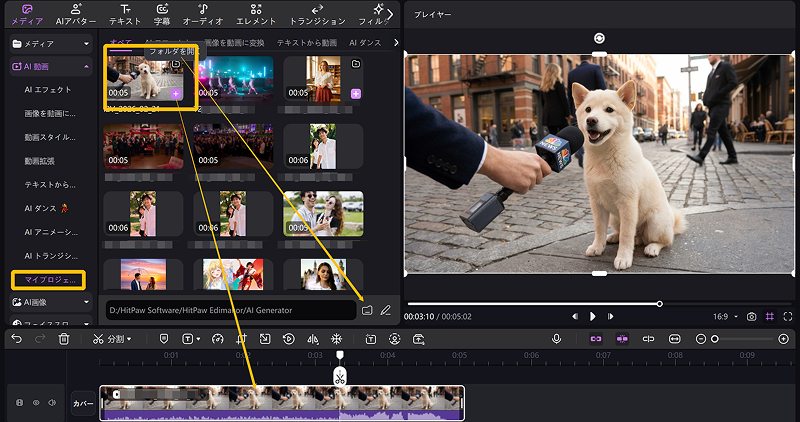Open the speed gauge tool

[x=218, y=339]
